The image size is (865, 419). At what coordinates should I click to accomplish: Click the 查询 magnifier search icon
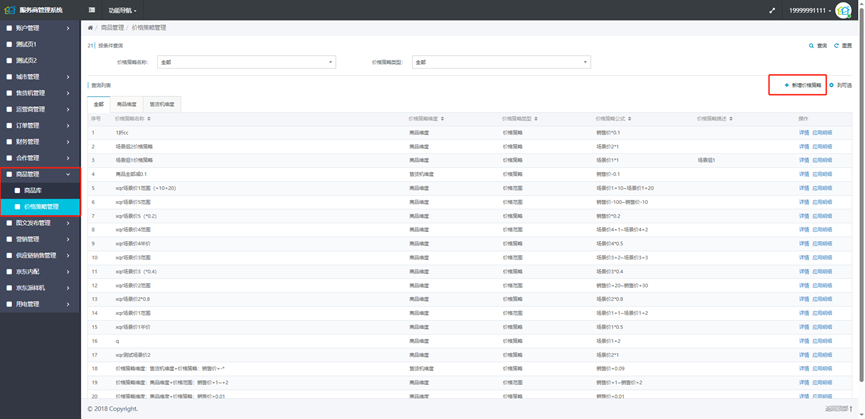(811, 46)
